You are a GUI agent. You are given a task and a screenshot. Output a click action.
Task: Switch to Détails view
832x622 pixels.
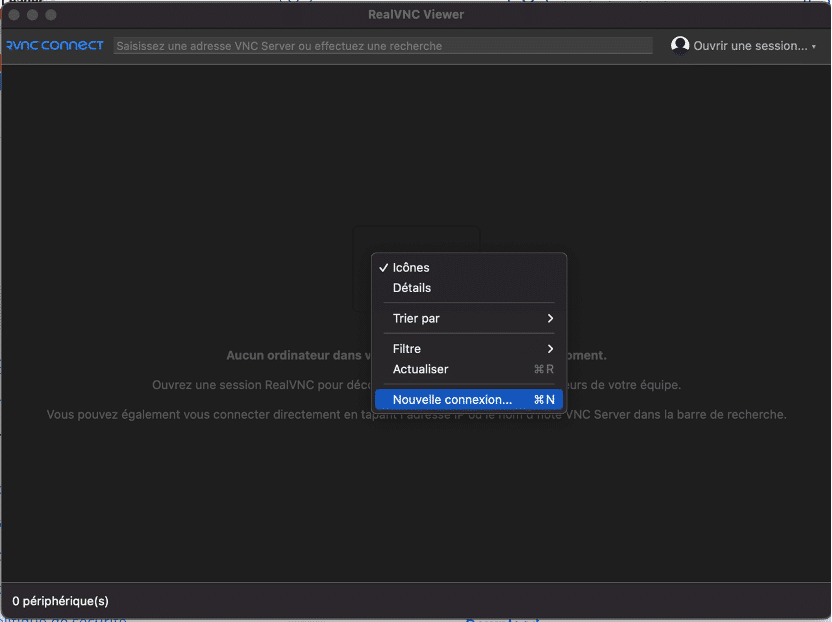(x=469, y=288)
